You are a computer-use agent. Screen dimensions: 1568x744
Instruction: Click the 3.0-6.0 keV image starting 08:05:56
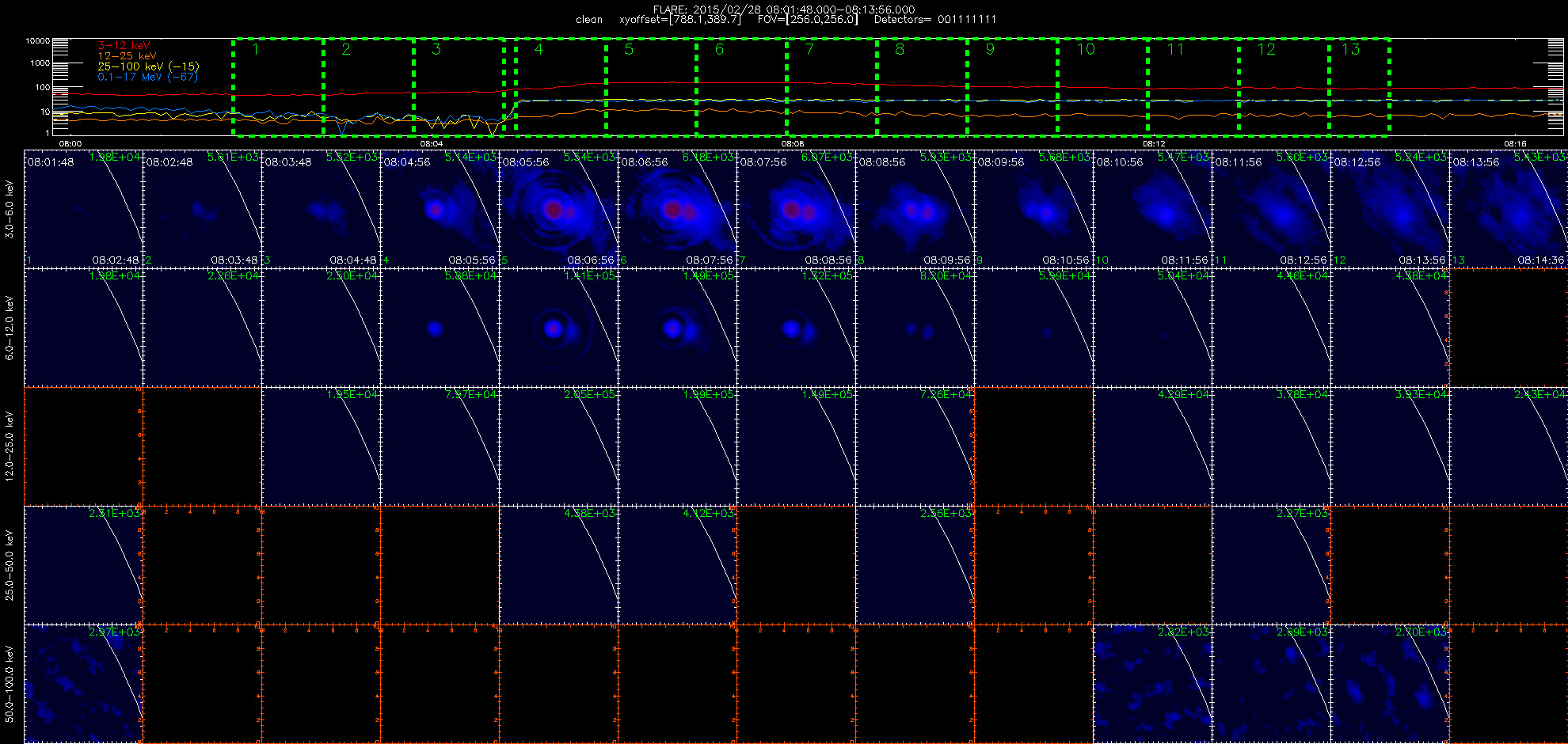(x=559, y=209)
